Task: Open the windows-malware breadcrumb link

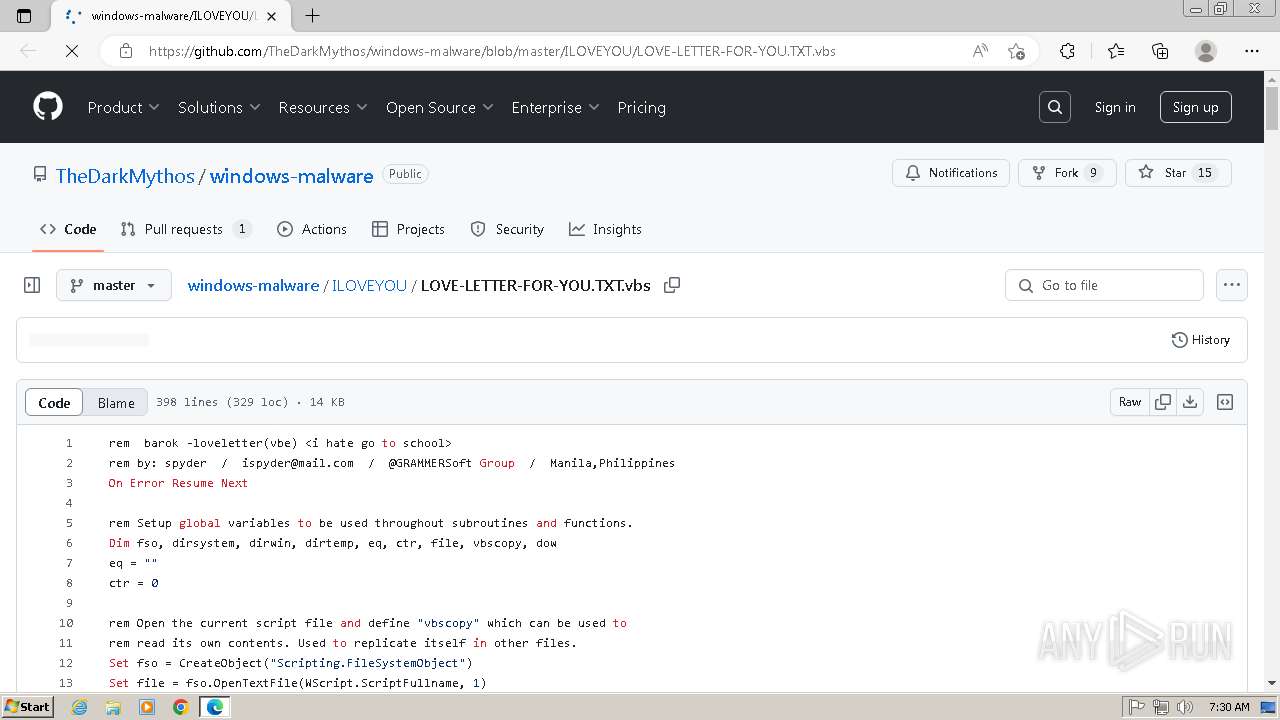Action: point(253,285)
